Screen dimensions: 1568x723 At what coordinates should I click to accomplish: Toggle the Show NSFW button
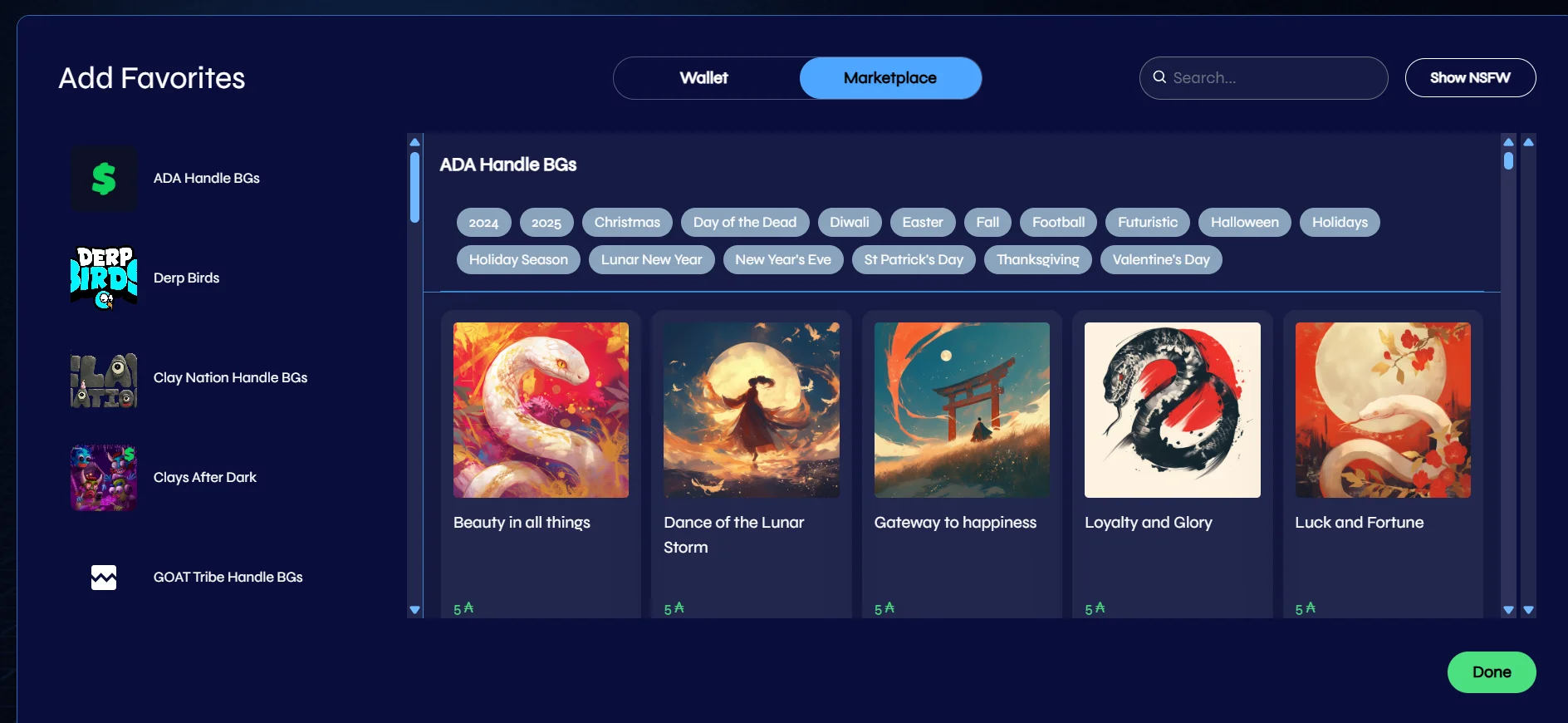1469,77
